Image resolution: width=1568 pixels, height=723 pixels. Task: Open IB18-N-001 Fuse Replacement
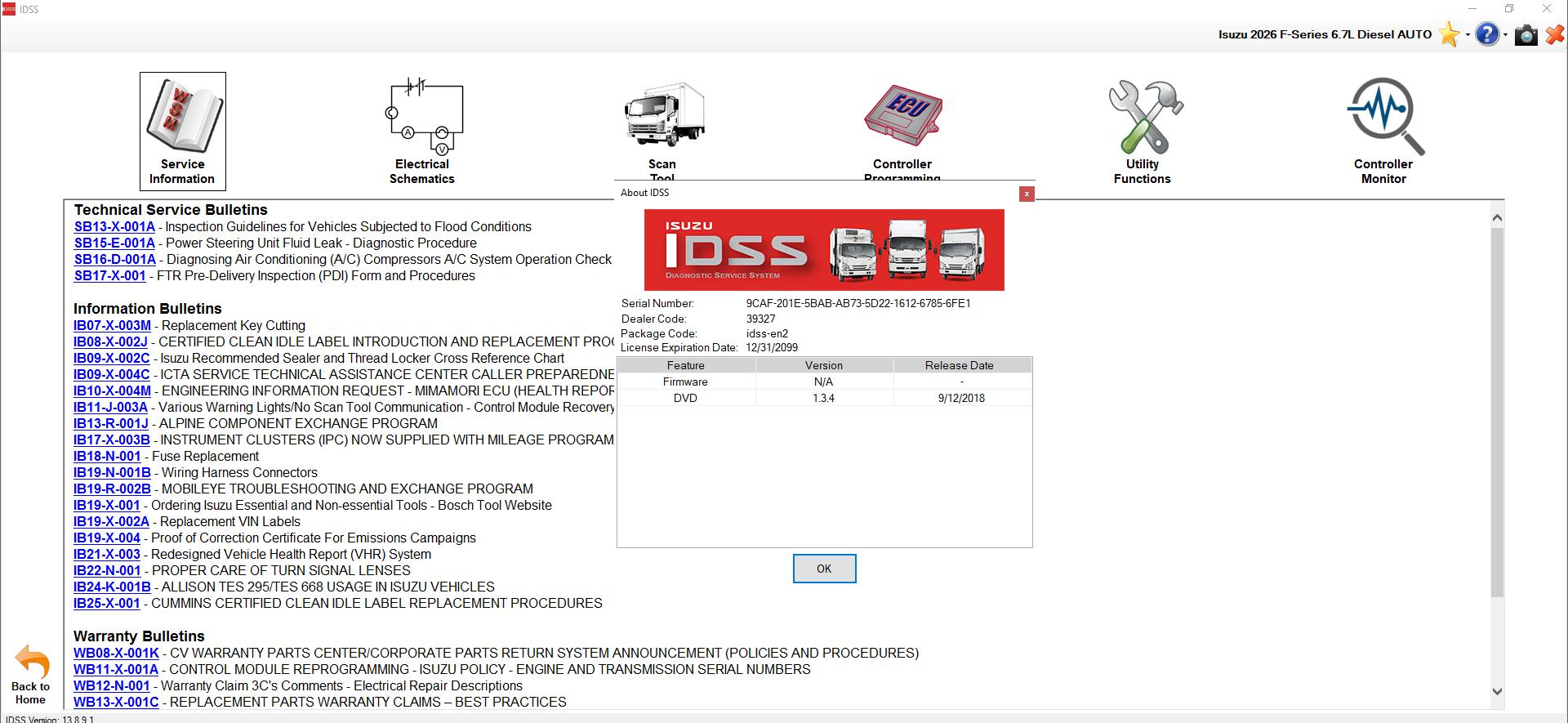107,456
